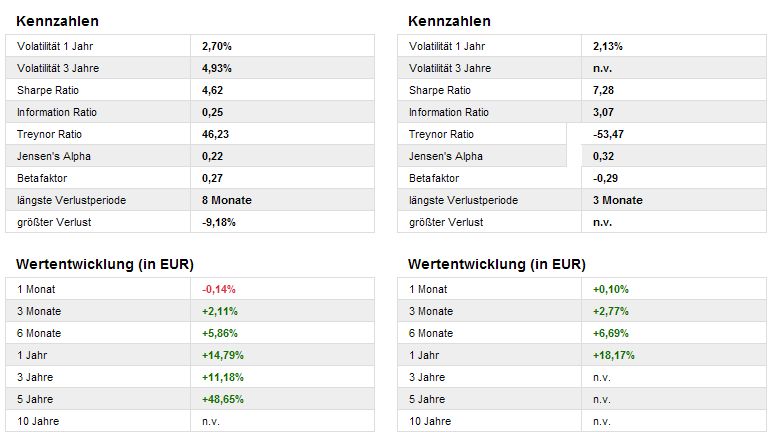Click the red -0,14% one-month performance
The height and width of the screenshot is (432, 772).
(219, 289)
